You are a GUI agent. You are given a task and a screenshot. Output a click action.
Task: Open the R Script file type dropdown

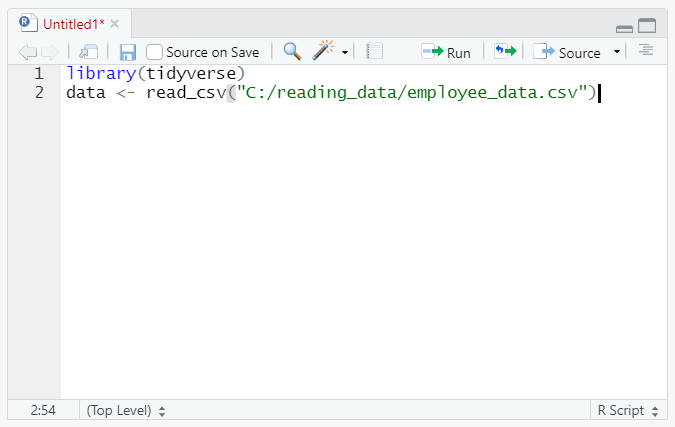628,410
